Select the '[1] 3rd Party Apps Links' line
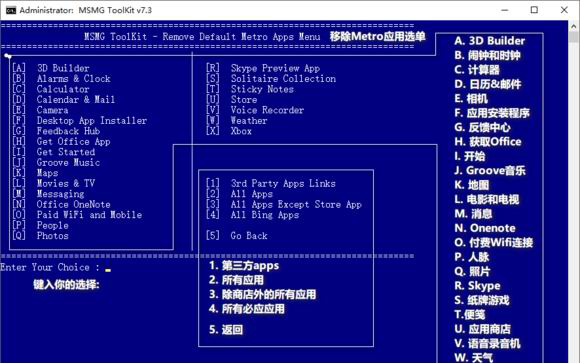This screenshot has width=580, height=363. click(271, 183)
